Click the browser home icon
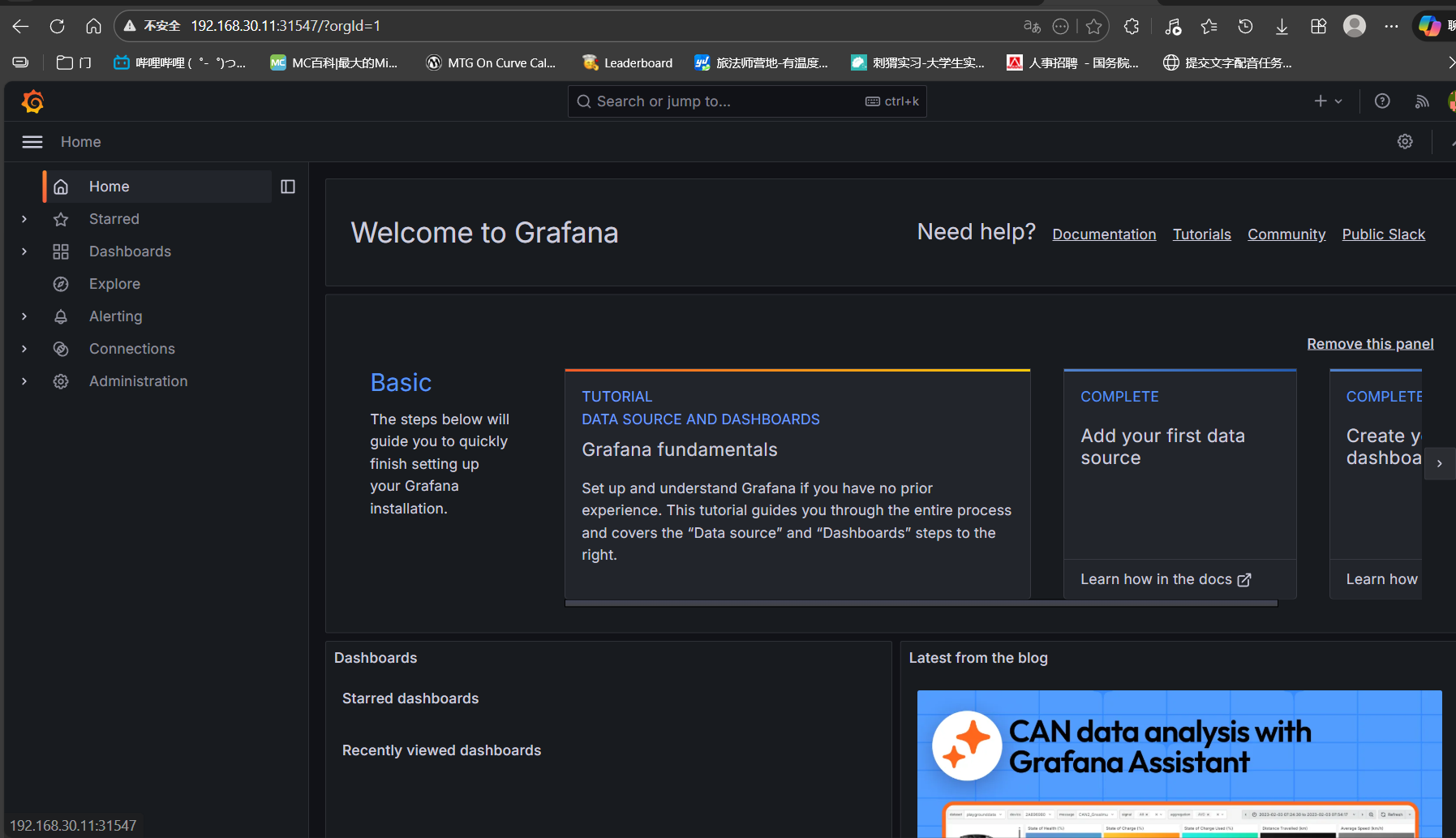Viewport: 1456px width, 838px height. click(x=93, y=26)
